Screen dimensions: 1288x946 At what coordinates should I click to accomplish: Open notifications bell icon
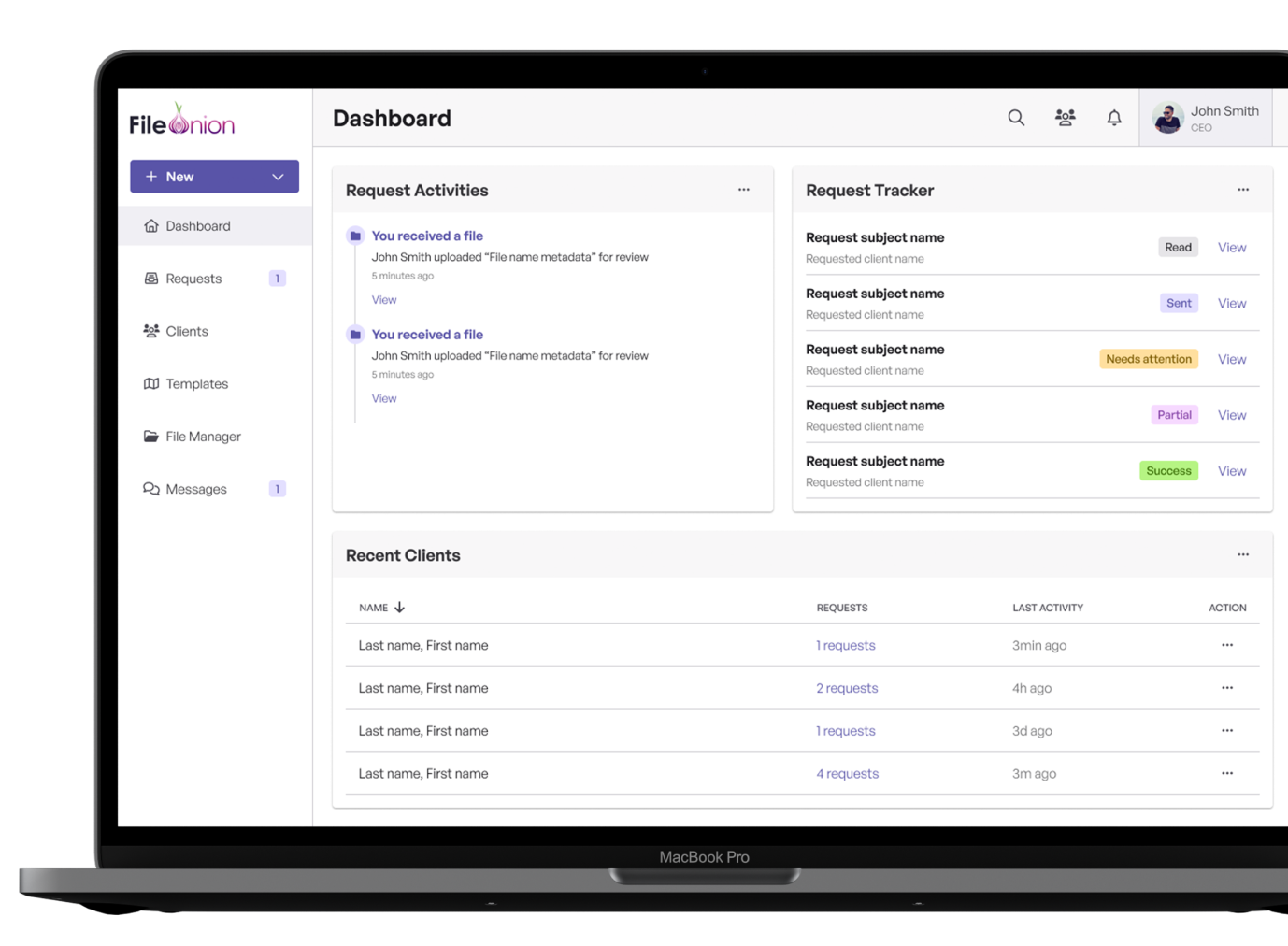[x=1114, y=118]
